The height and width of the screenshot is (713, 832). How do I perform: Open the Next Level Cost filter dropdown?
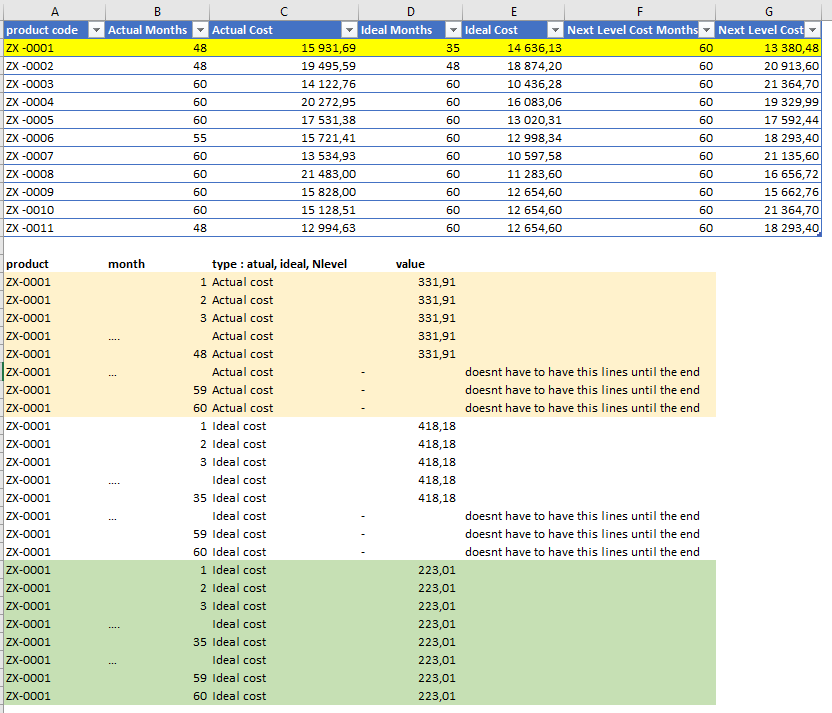tap(812, 30)
